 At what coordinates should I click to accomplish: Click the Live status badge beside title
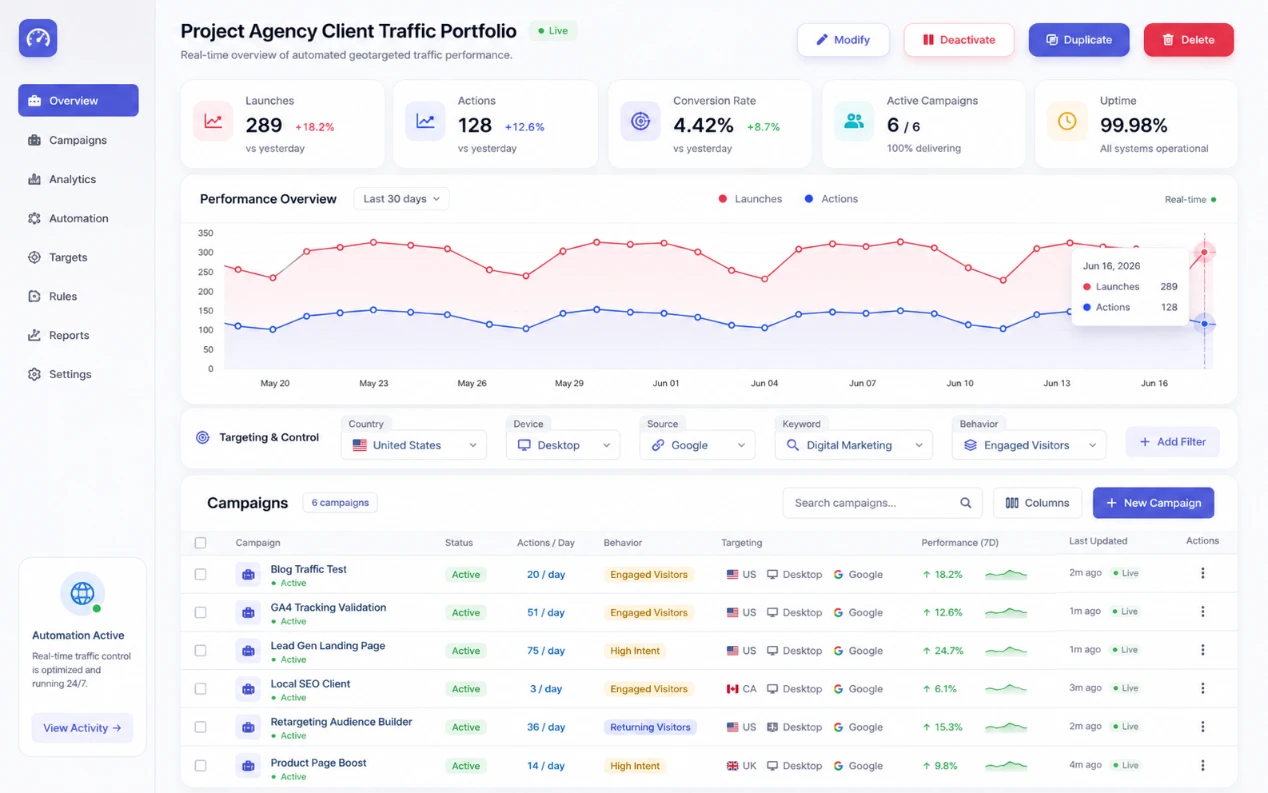(x=553, y=31)
